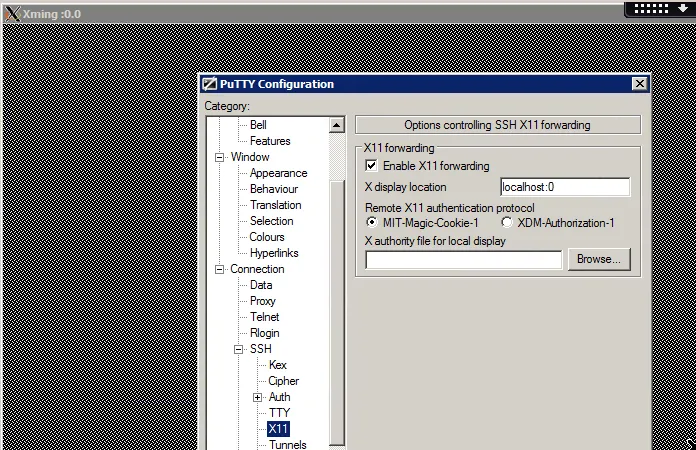696x450 pixels.
Task: Open the Tunnels category
Action: (288, 444)
